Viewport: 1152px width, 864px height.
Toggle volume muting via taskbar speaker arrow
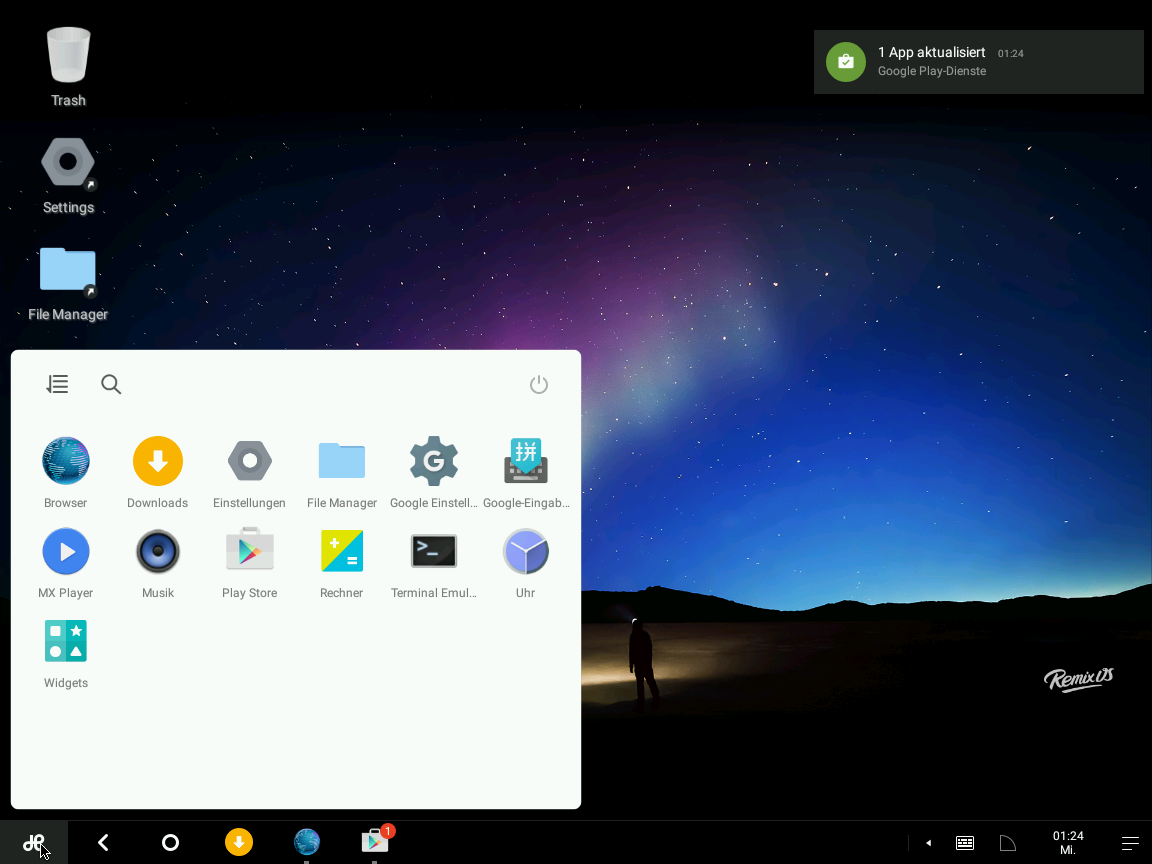[927, 842]
